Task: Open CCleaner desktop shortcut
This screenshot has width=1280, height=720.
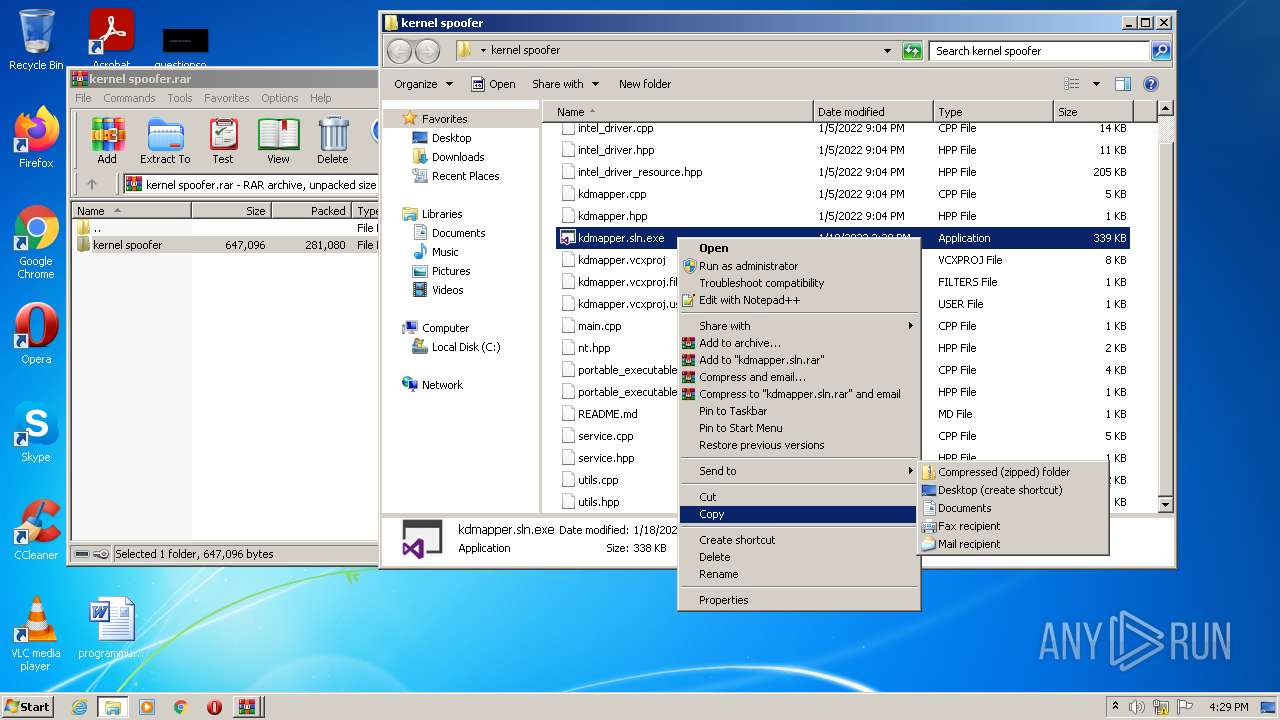Action: click(36, 530)
